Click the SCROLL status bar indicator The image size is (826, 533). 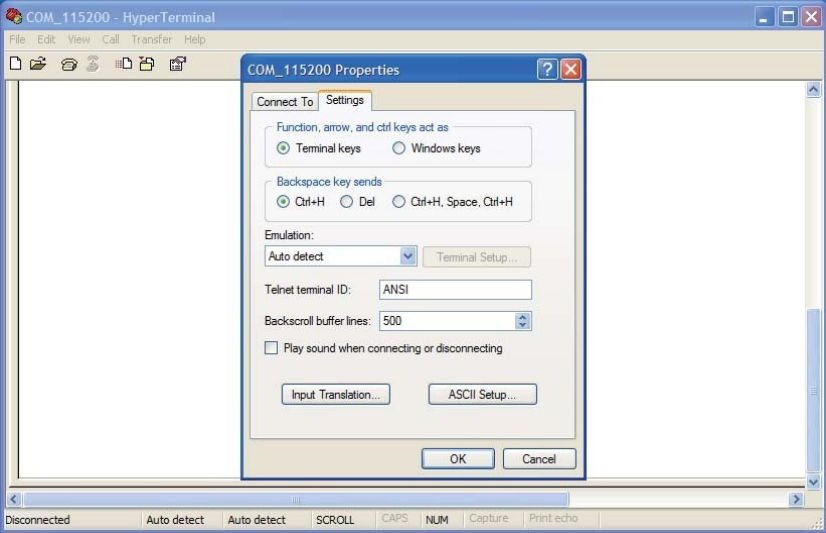coord(335,520)
